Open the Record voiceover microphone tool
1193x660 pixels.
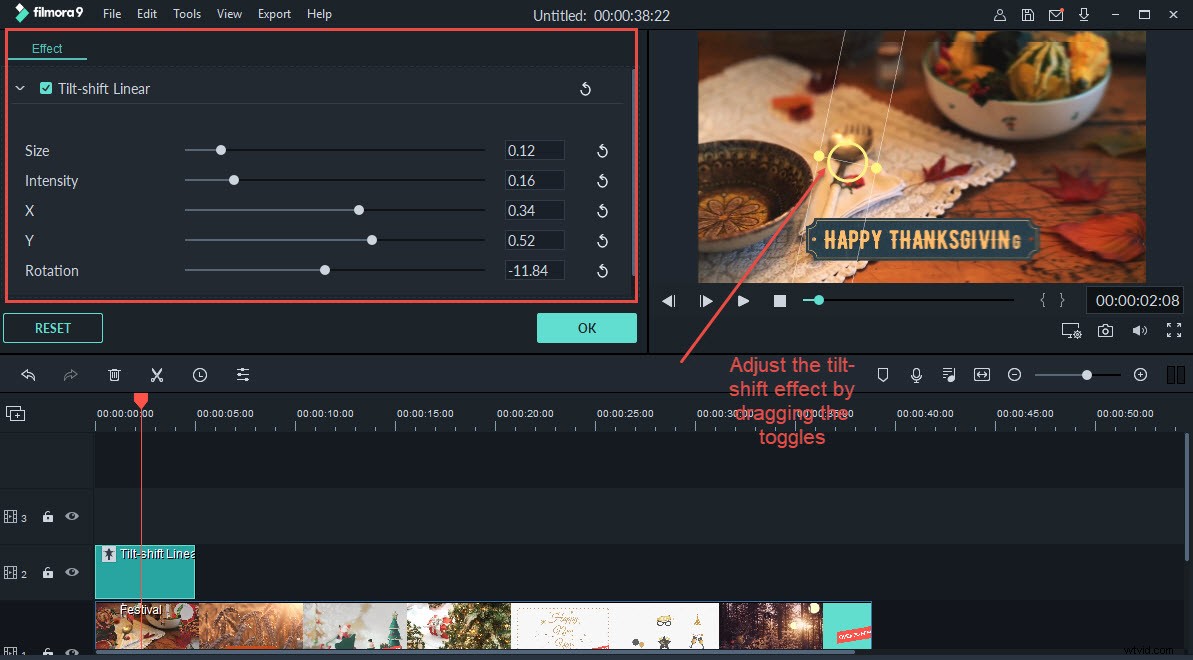point(916,374)
